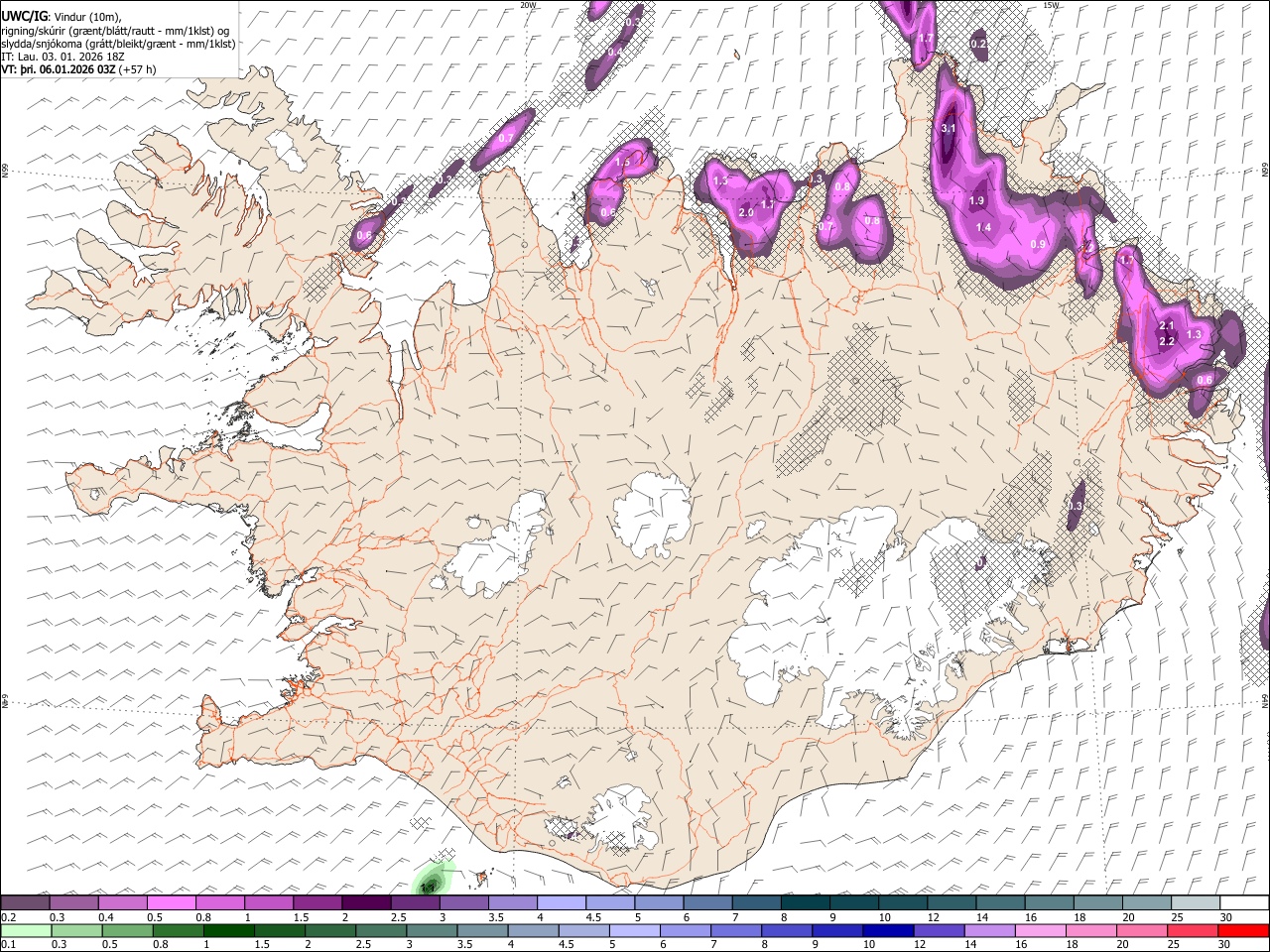Select periwinkle swatch starting at 4 in upper legend
The width and height of the screenshot is (1270, 952).
click(x=561, y=903)
